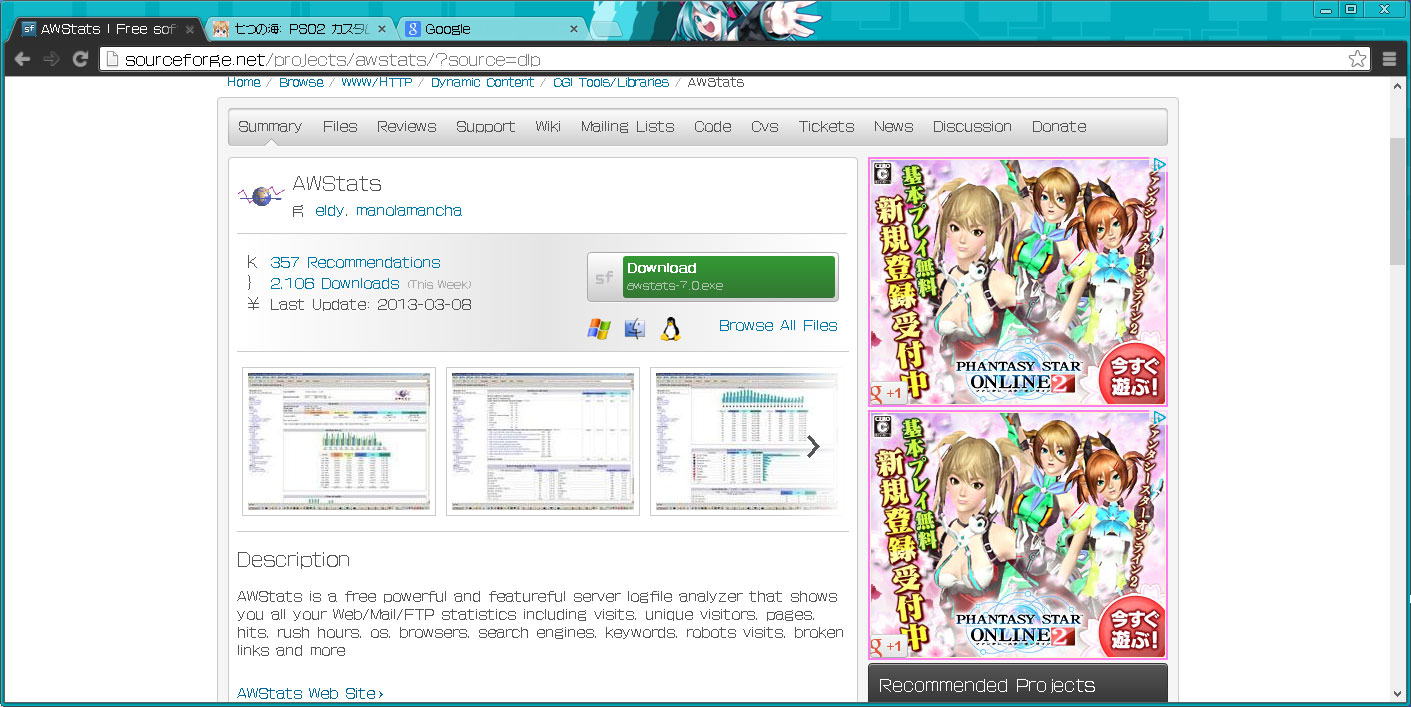1411x707 pixels.
Task: Click the page icon in the address bar
Action: [113, 59]
